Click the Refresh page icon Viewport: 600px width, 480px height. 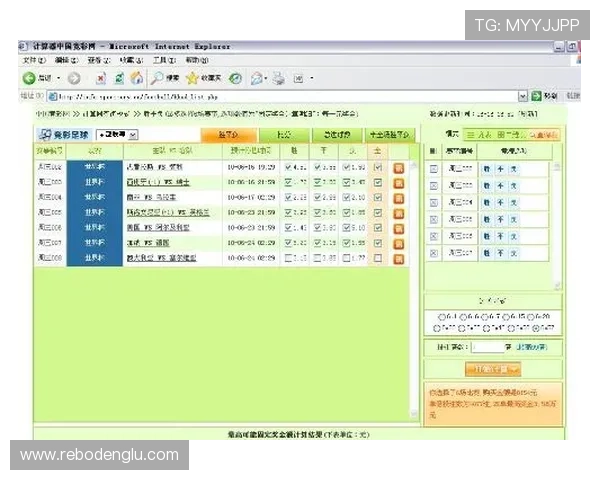pyautogui.click(x=119, y=78)
